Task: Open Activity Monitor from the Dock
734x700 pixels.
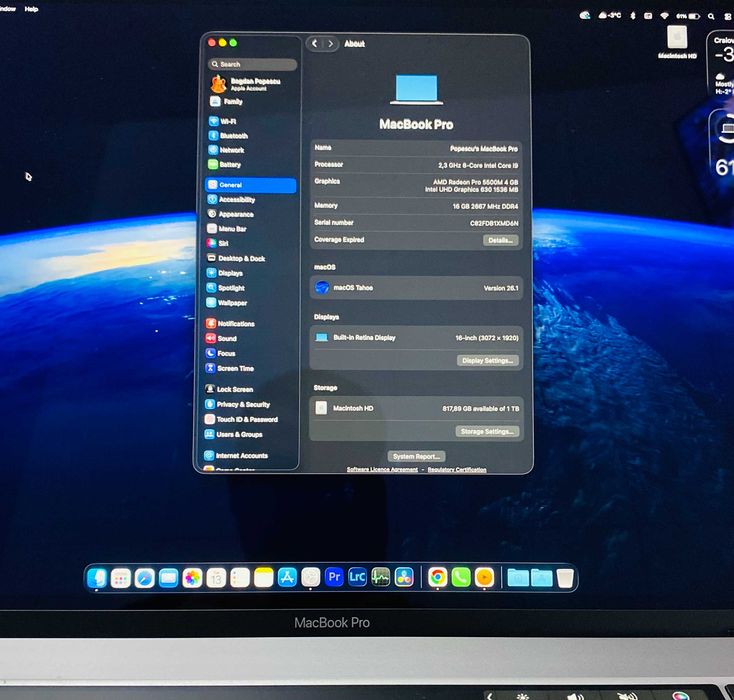Action: click(x=381, y=577)
